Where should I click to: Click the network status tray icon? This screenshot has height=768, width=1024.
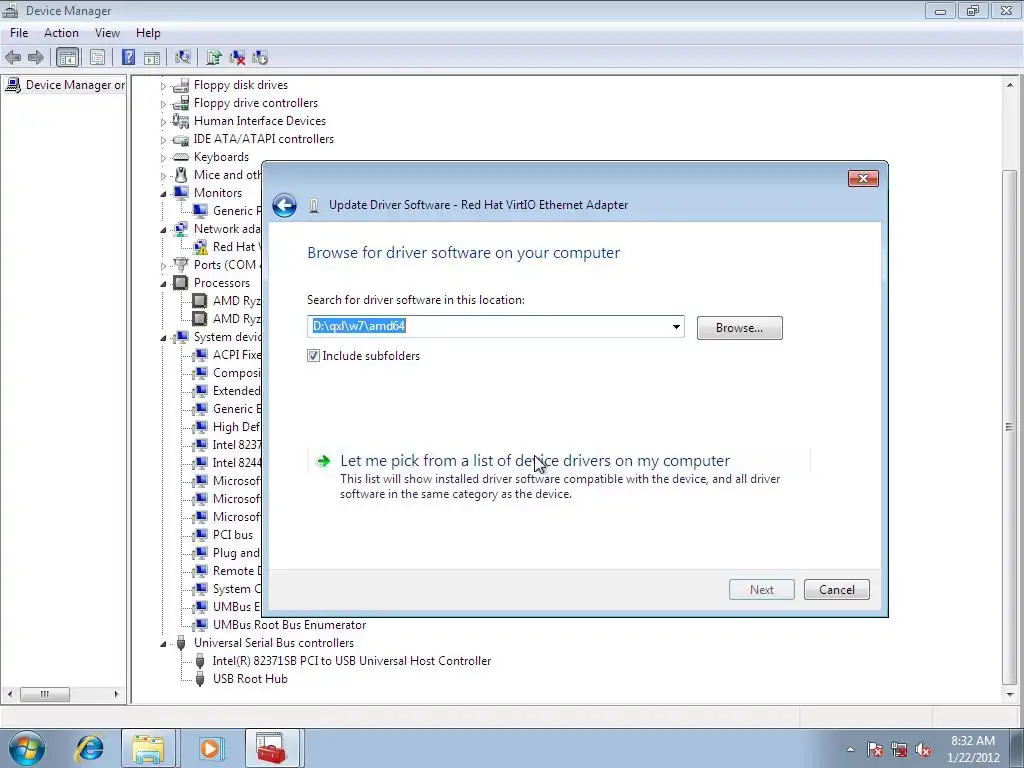point(899,749)
